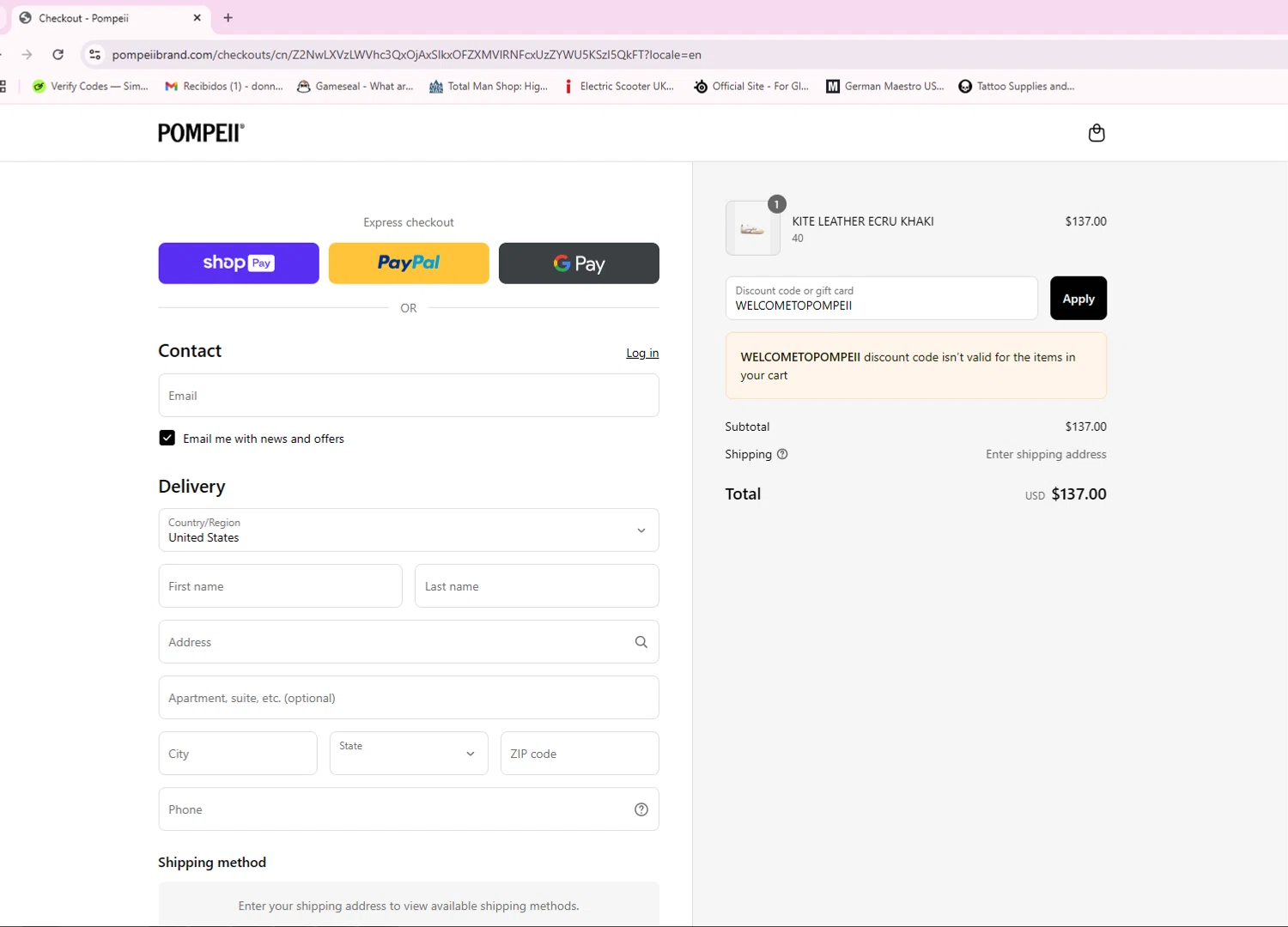Click the First name field
Viewport: 1288px width, 927px height.
coord(280,586)
